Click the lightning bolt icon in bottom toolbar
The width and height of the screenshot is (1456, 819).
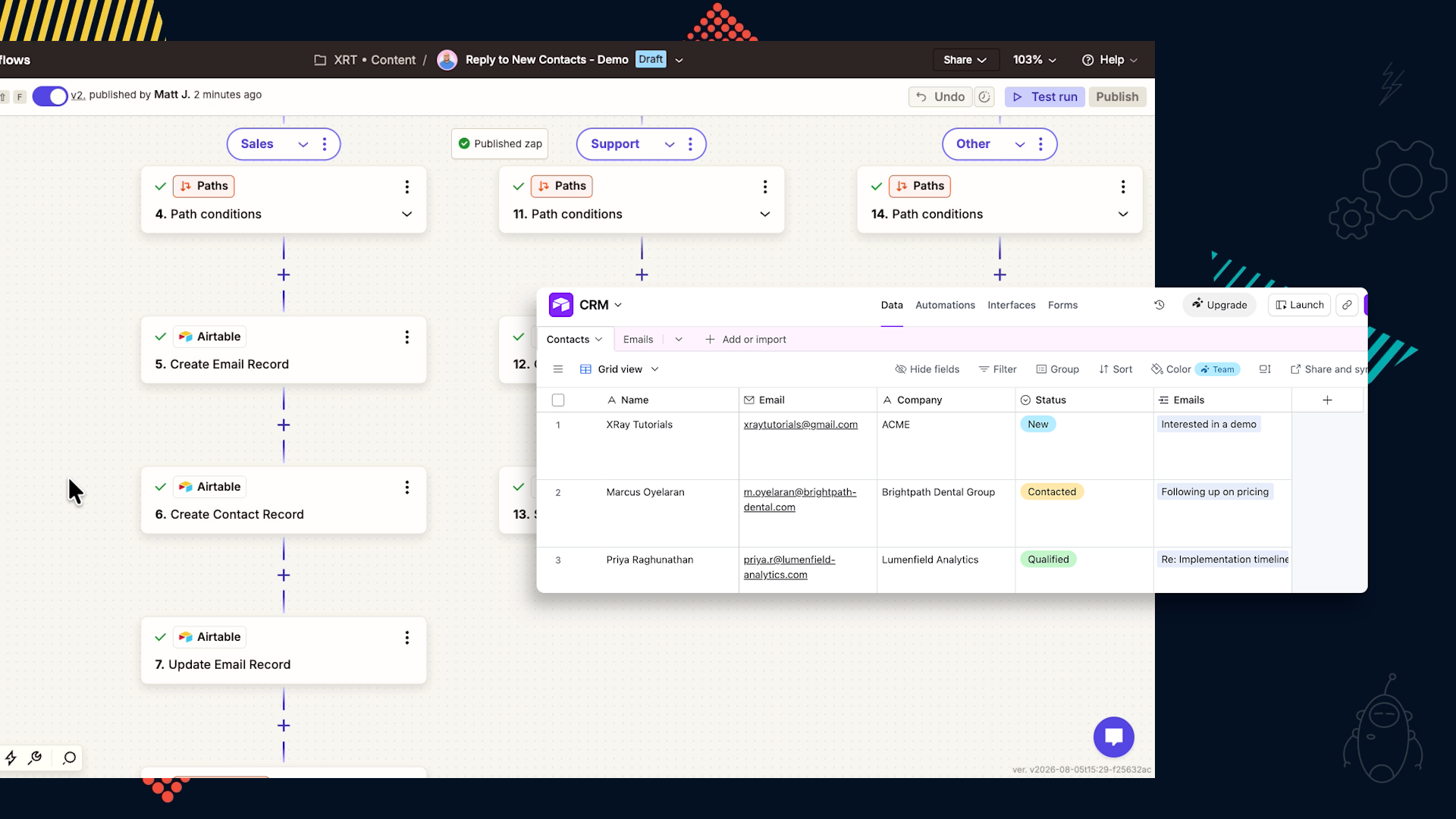click(11, 758)
